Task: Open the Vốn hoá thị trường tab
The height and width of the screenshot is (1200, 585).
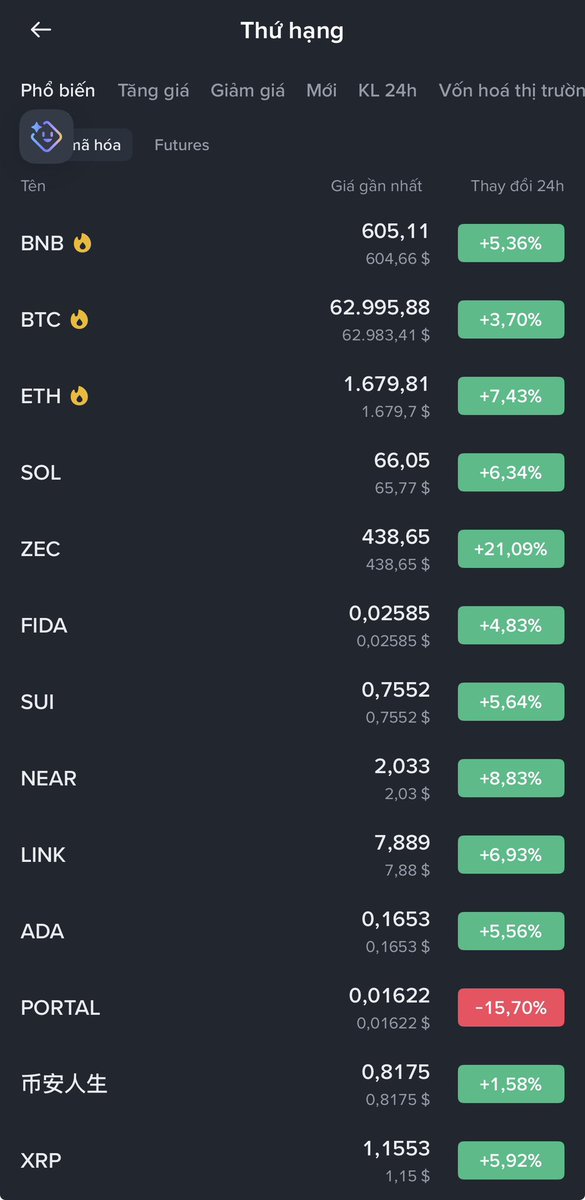Action: (x=511, y=90)
